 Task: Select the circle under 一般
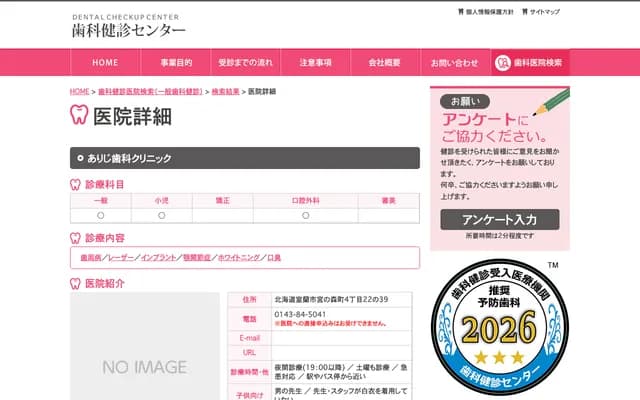click(101, 215)
